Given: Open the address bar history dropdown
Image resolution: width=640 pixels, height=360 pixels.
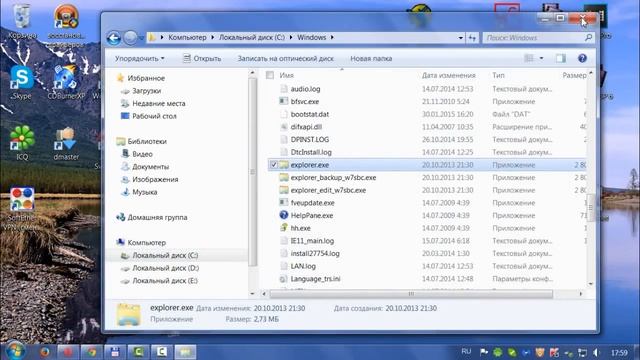Looking at the screenshot, I should tap(460, 38).
